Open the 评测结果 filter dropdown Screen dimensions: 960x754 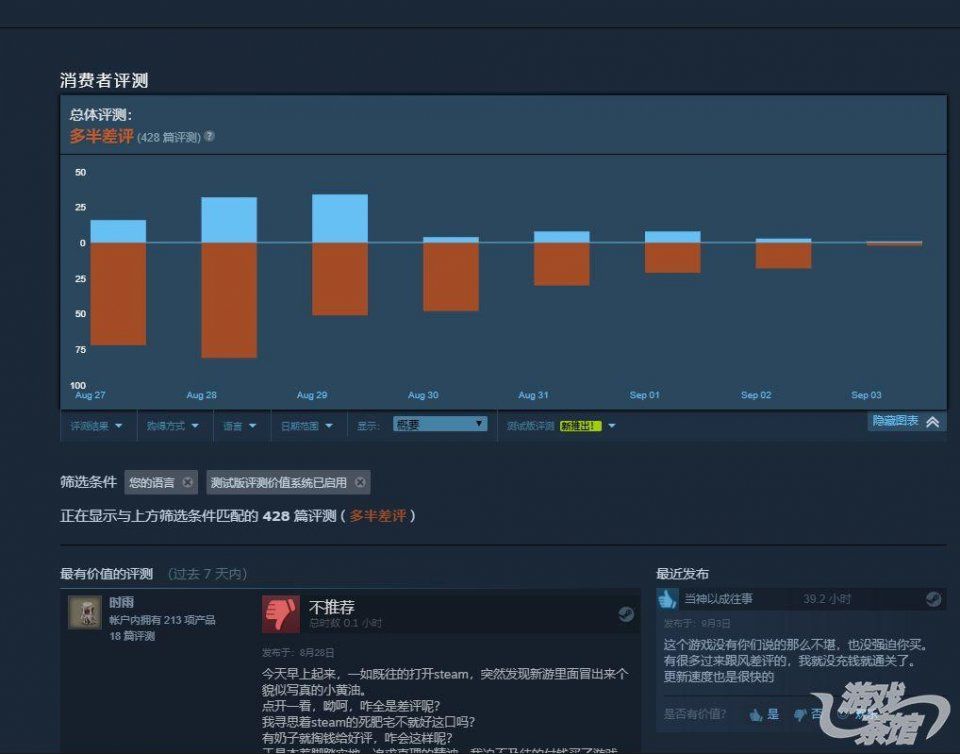(97, 426)
